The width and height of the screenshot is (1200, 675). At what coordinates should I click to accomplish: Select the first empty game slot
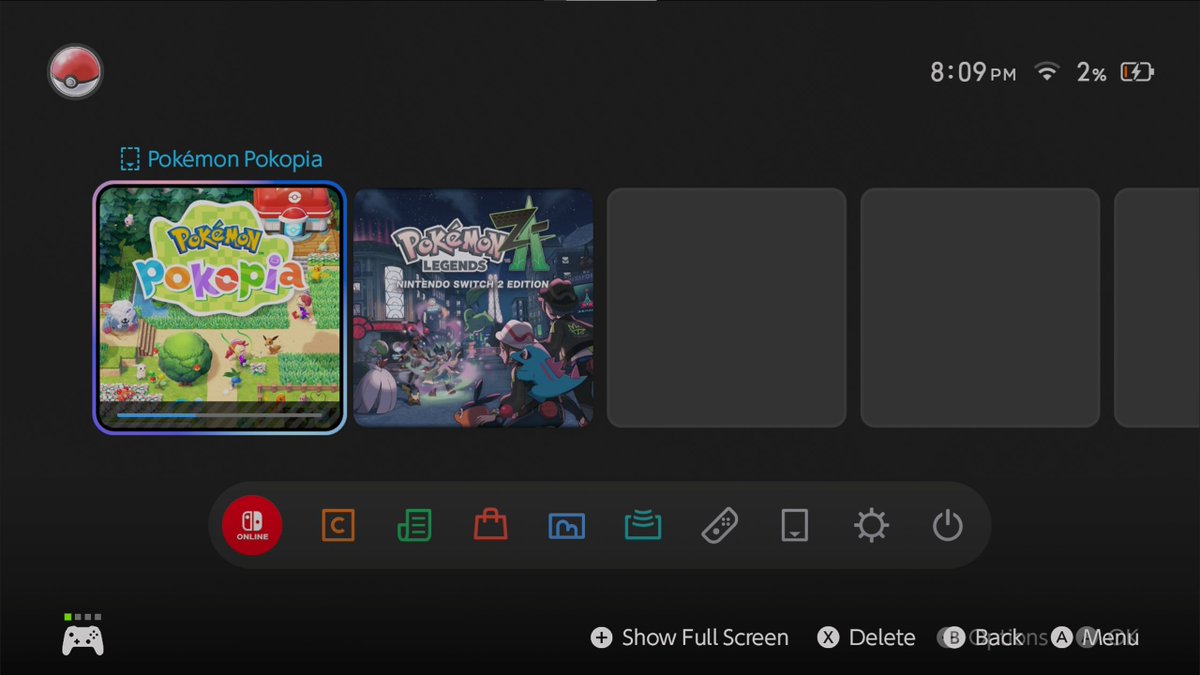coord(727,307)
